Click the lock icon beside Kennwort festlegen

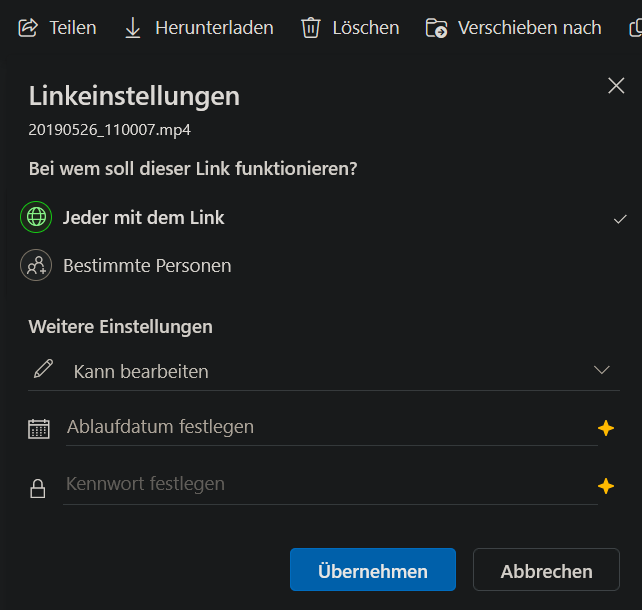click(x=38, y=488)
